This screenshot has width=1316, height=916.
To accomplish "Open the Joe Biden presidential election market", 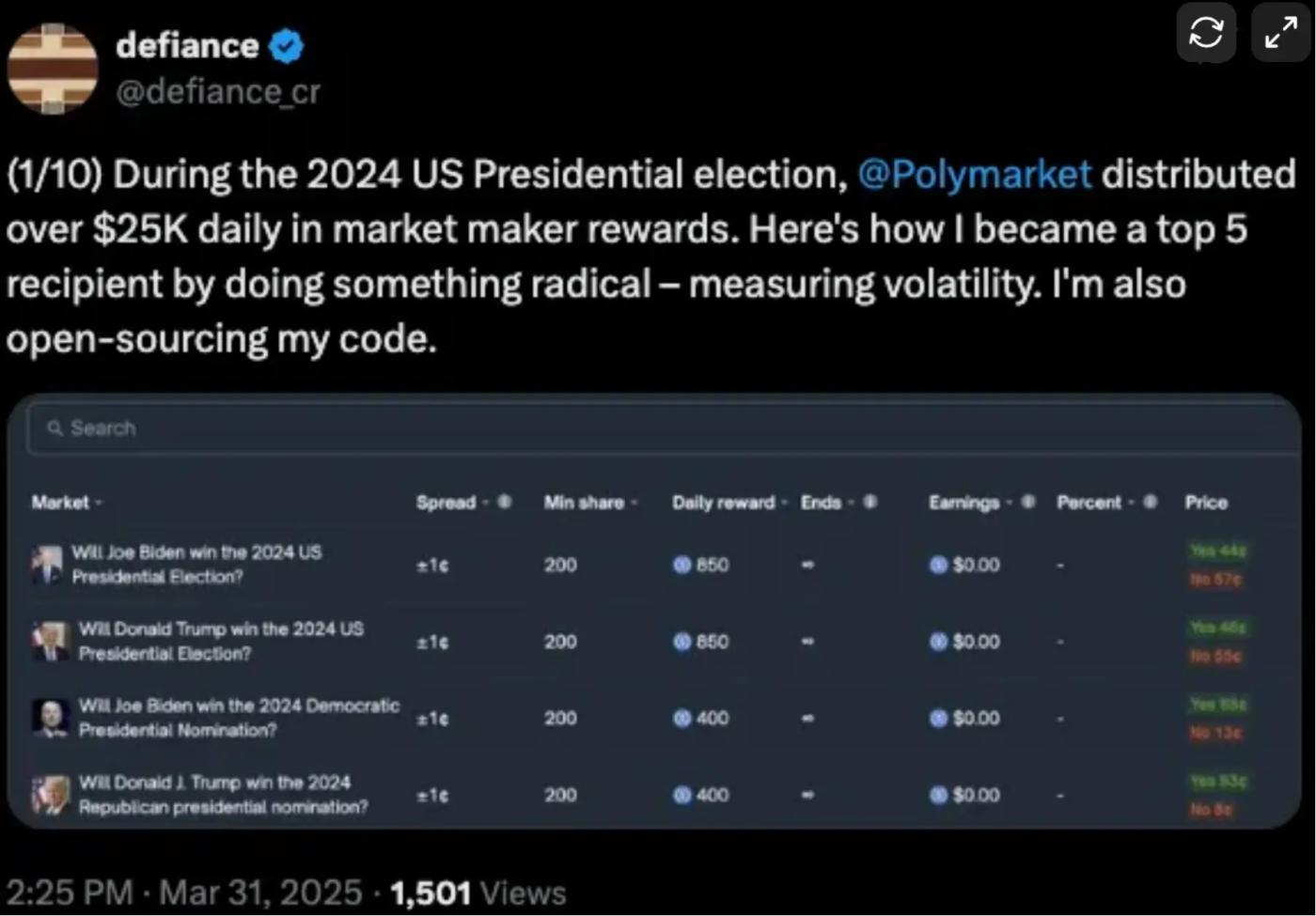I will (x=196, y=565).
